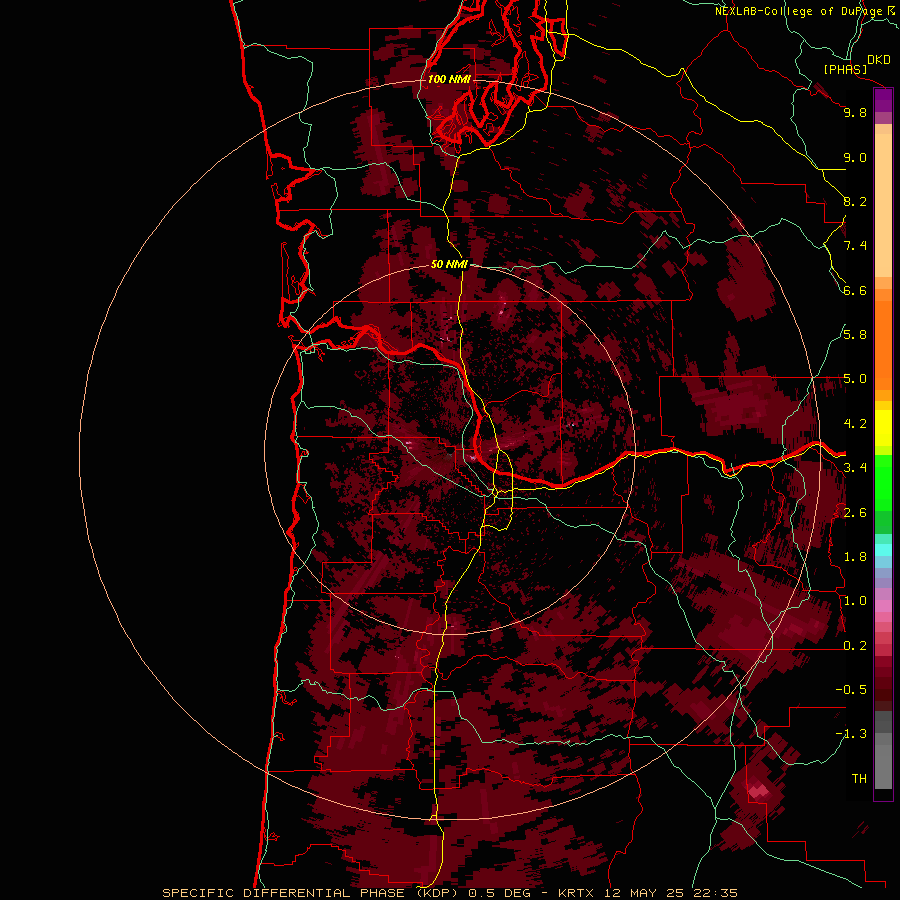Pick the light peach color bar segment
The width and height of the screenshot is (900, 900).
(883, 205)
